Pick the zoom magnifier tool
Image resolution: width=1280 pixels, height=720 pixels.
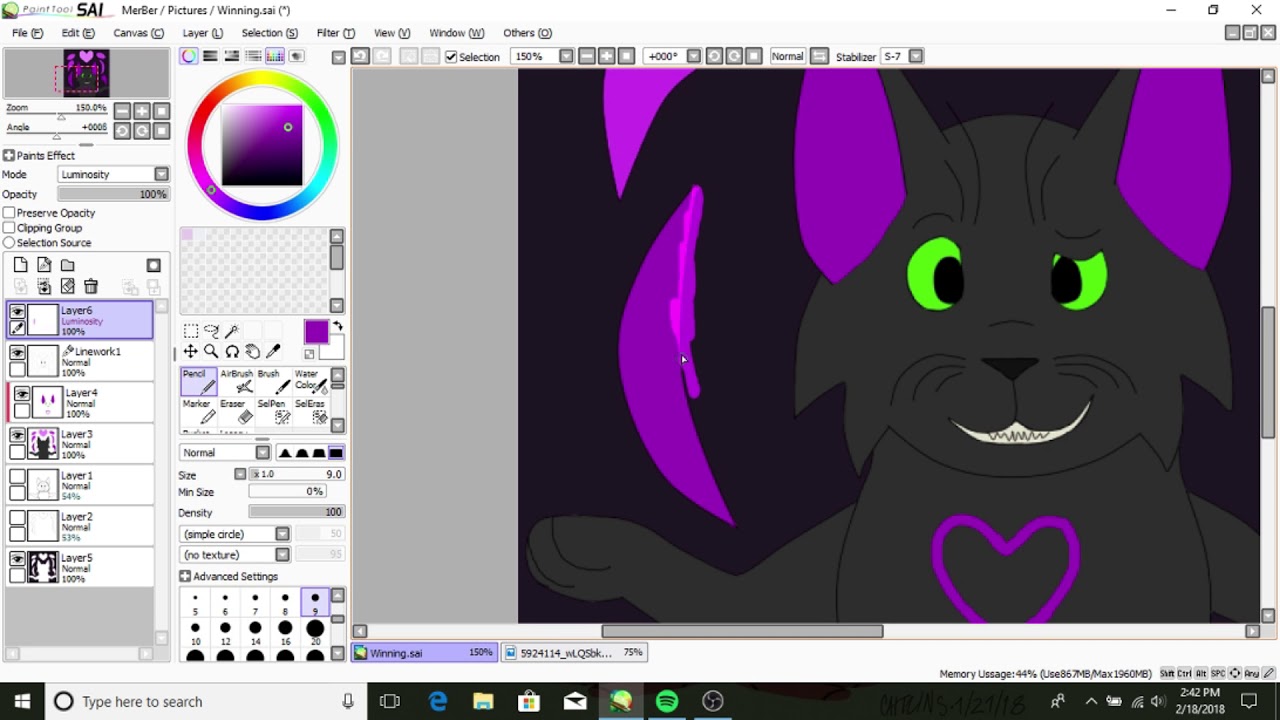[211, 351]
